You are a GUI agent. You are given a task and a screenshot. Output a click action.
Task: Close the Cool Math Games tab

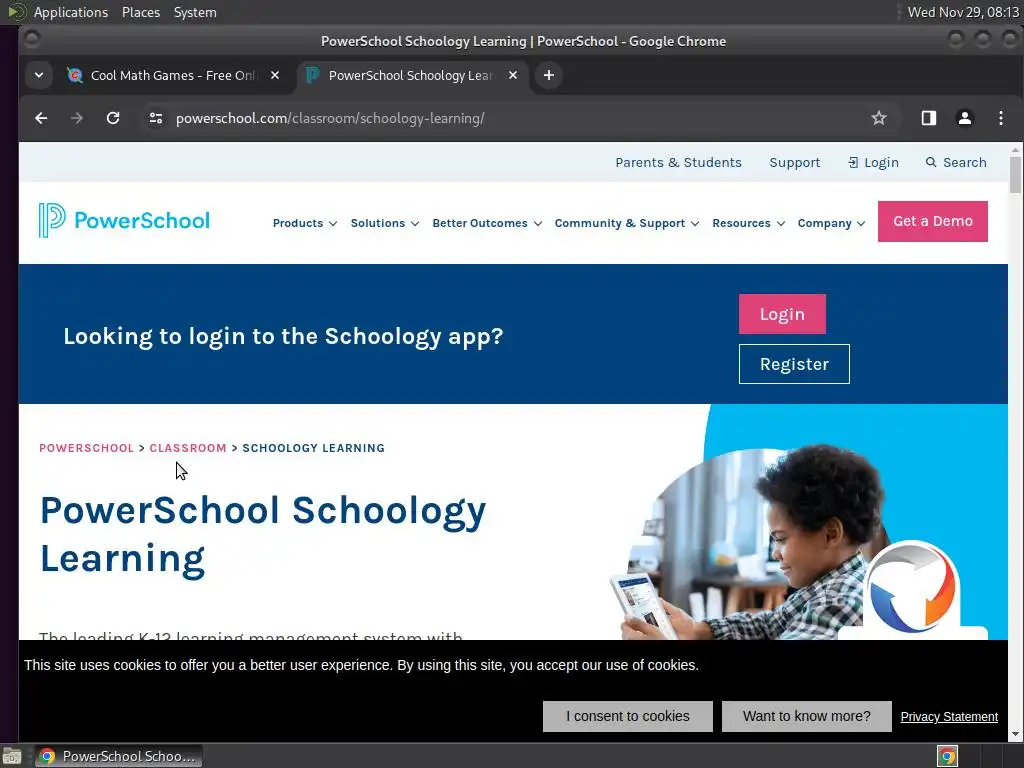coord(275,75)
